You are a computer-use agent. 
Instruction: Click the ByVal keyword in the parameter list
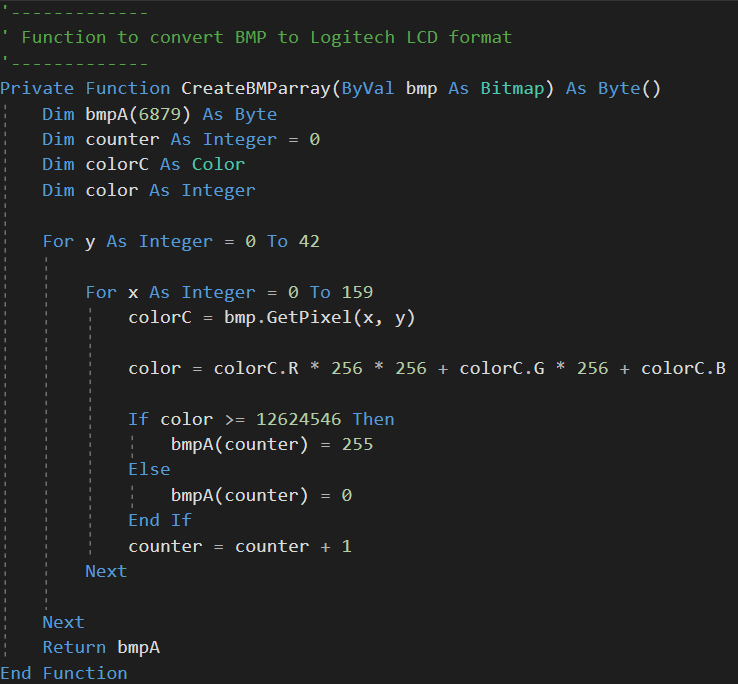coord(368,89)
